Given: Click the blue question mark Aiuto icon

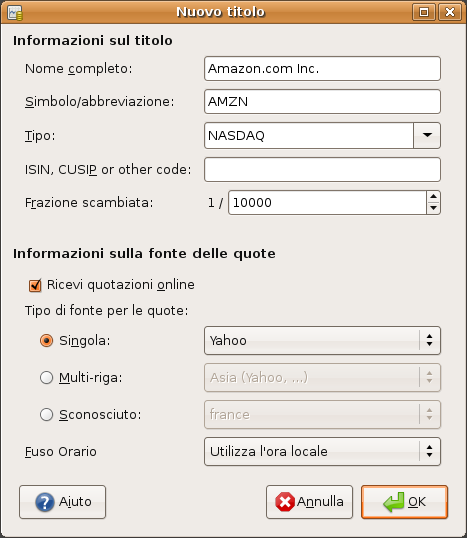Looking at the screenshot, I should (x=45, y=502).
